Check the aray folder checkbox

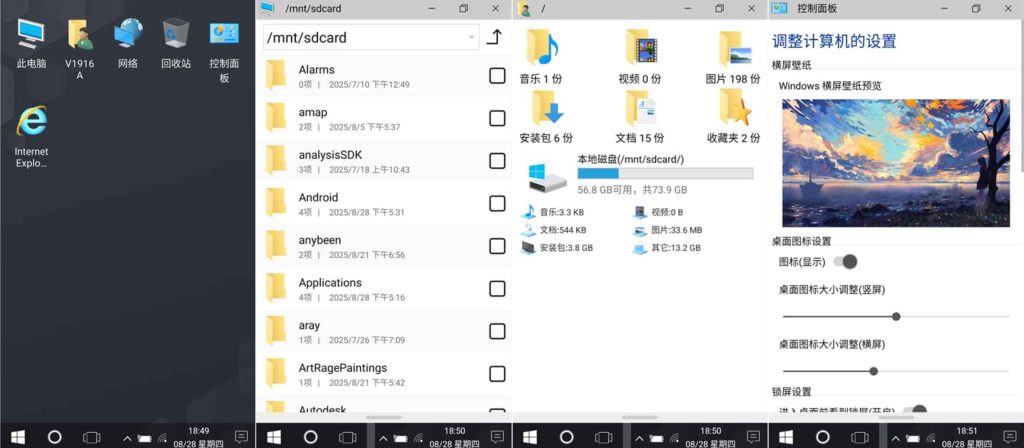point(497,331)
